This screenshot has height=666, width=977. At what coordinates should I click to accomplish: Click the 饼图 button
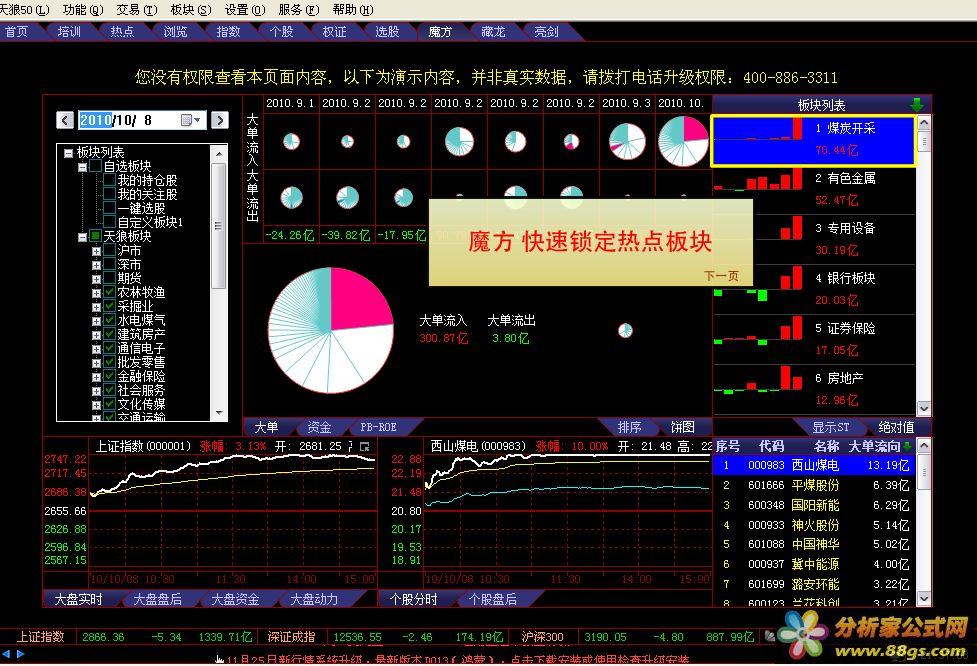coord(682,427)
